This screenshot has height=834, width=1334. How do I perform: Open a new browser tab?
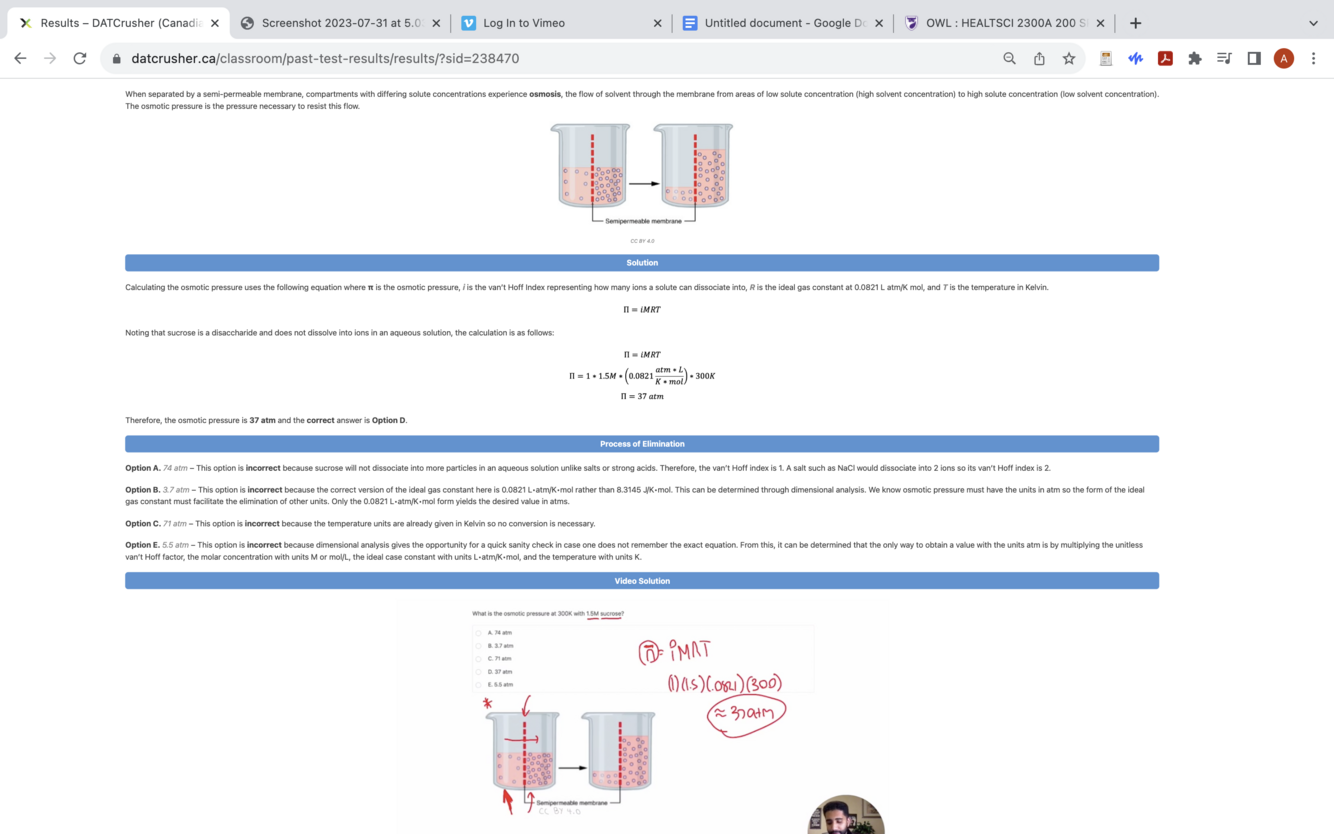pyautogui.click(x=1135, y=23)
